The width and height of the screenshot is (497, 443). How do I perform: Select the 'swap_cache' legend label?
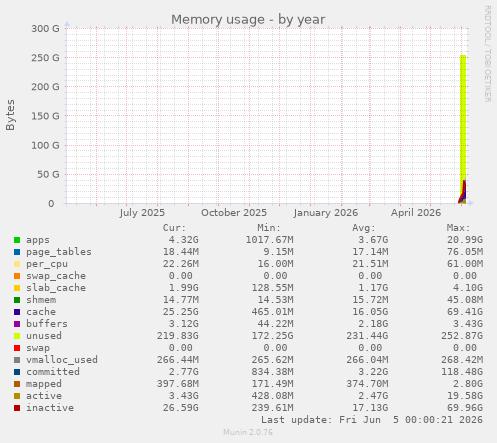click(56, 276)
